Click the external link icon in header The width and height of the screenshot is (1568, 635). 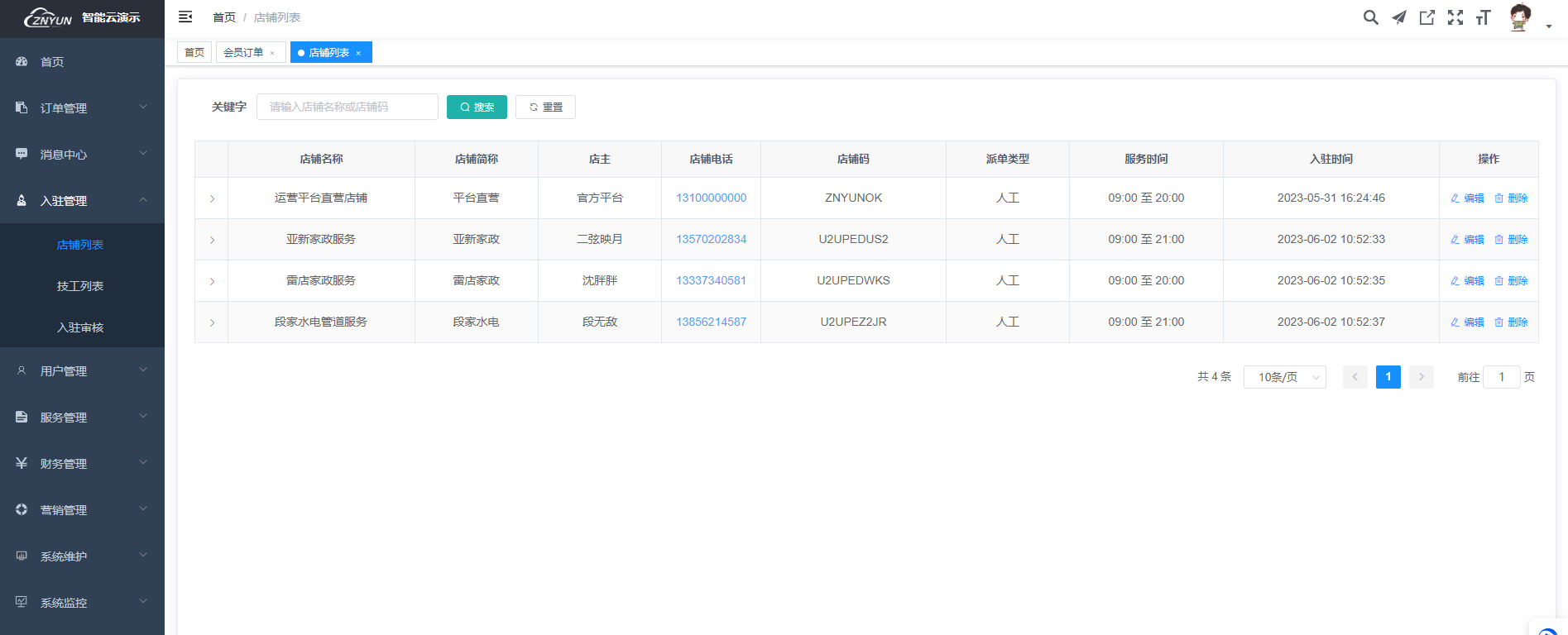point(1427,17)
